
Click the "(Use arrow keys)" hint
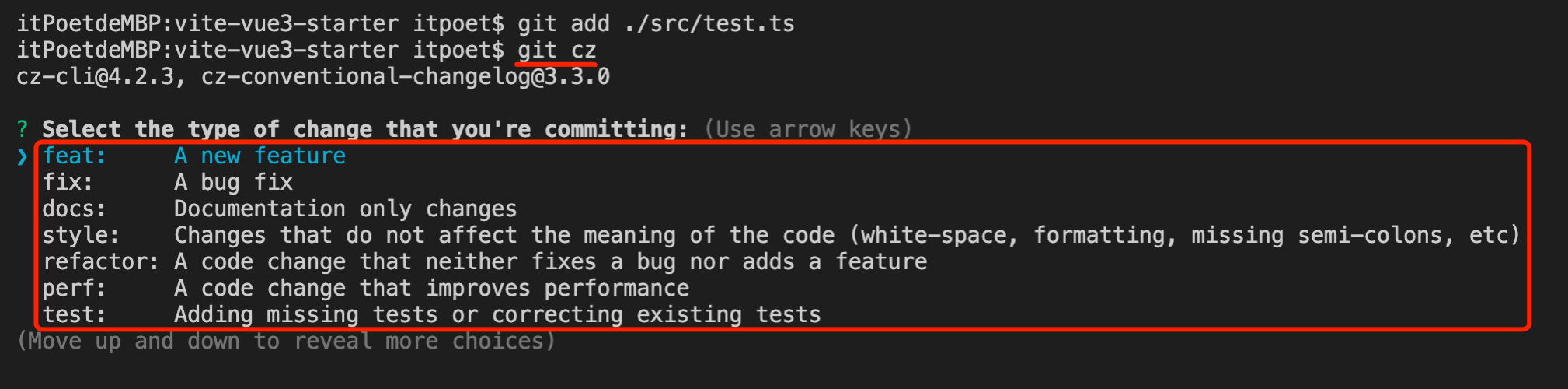coord(808,129)
